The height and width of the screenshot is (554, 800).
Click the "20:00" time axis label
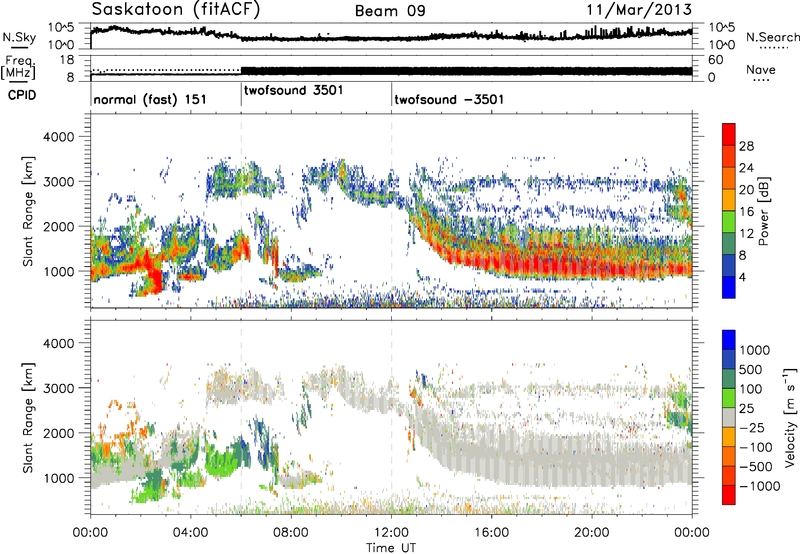pyautogui.click(x=591, y=533)
